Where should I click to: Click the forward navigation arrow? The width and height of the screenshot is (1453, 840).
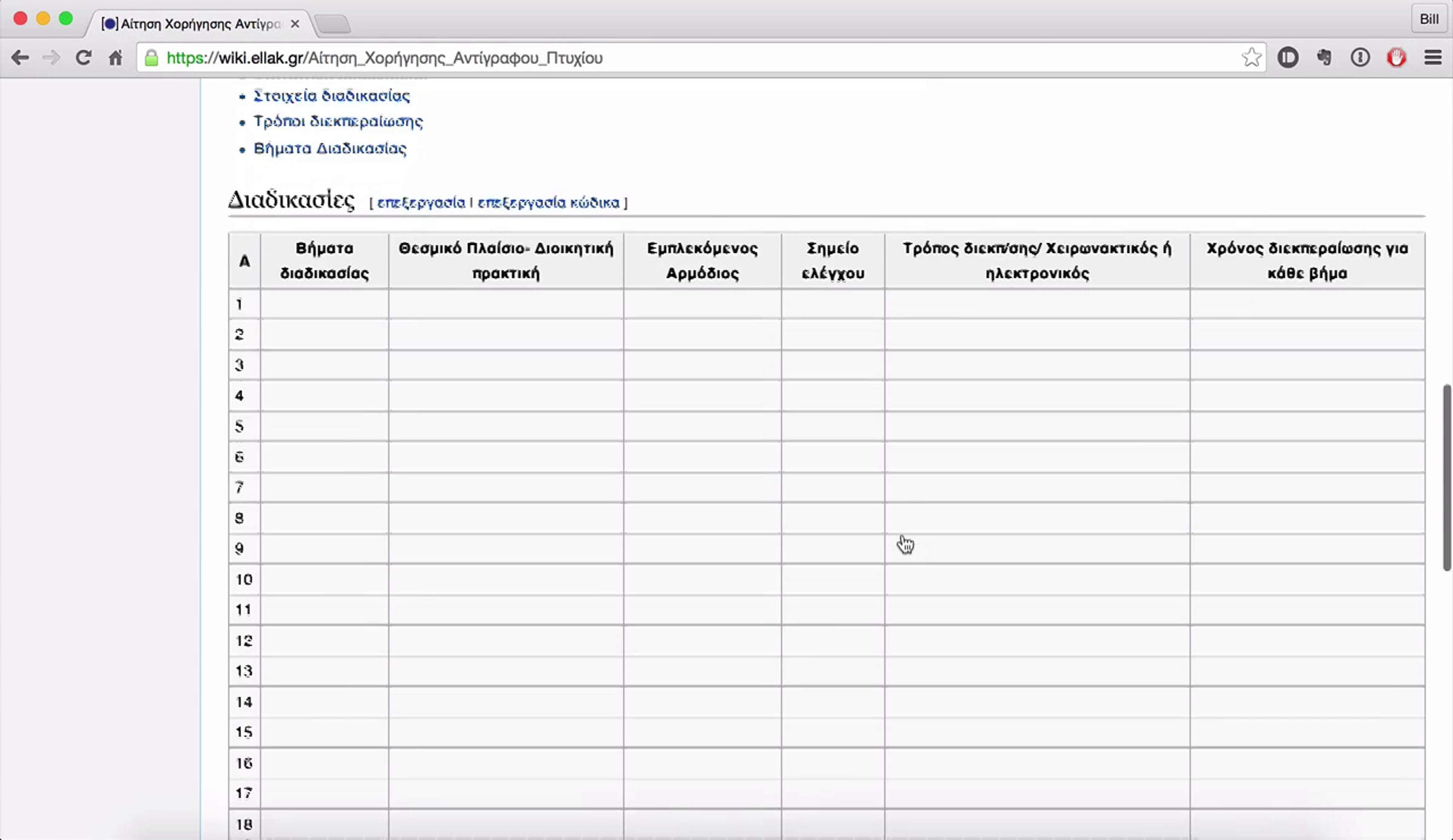click(51, 57)
